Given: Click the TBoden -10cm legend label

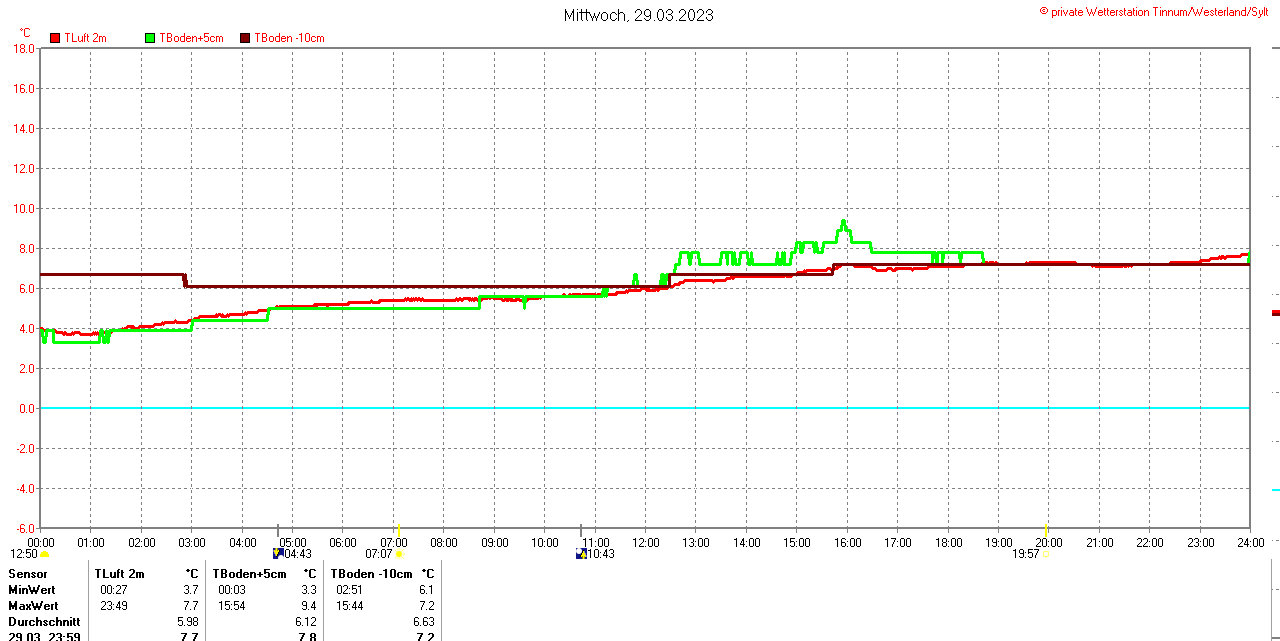Looking at the screenshot, I should 289,38.
